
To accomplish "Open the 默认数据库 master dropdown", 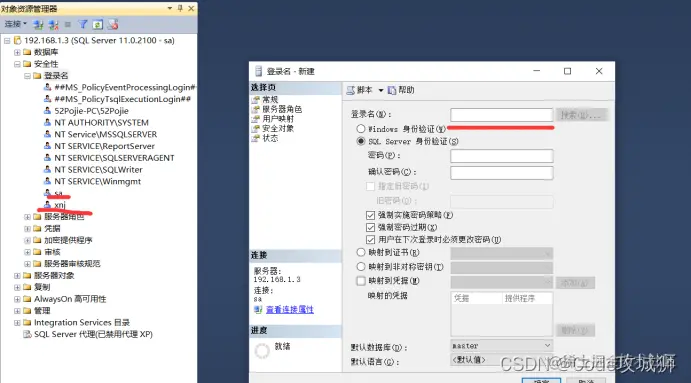I will (502, 346).
